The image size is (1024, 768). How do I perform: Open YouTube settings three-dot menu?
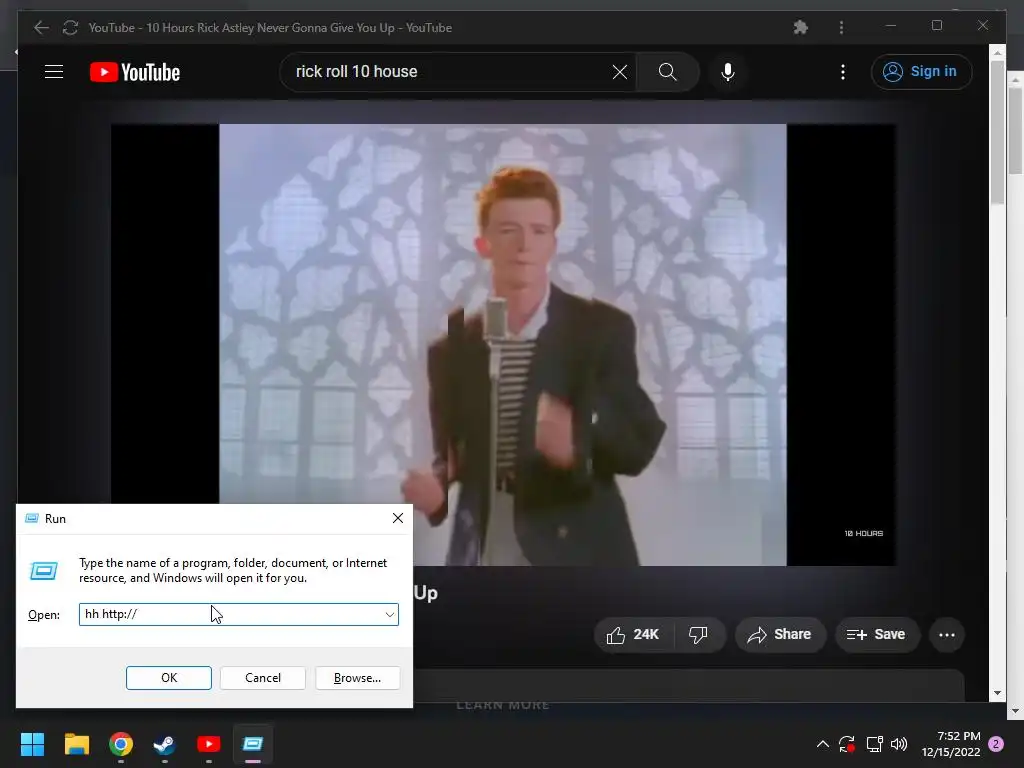pos(842,72)
